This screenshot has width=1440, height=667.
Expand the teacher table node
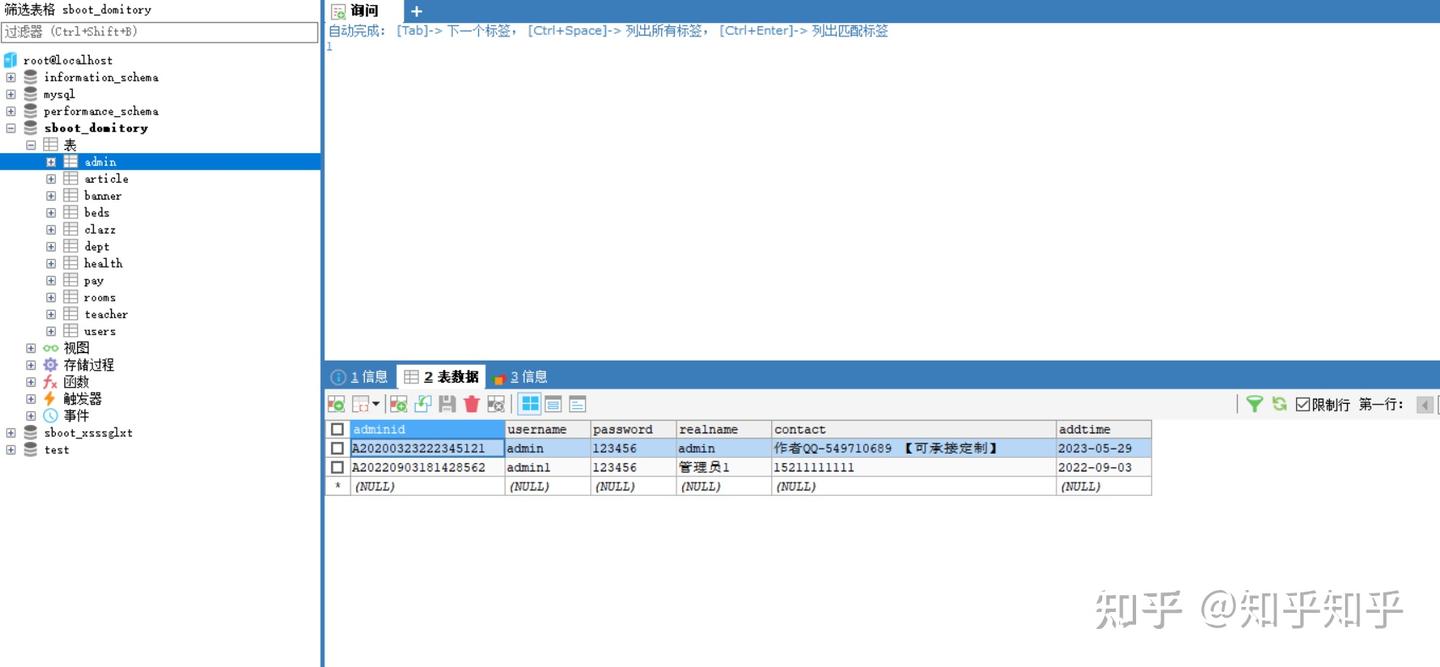coord(51,314)
